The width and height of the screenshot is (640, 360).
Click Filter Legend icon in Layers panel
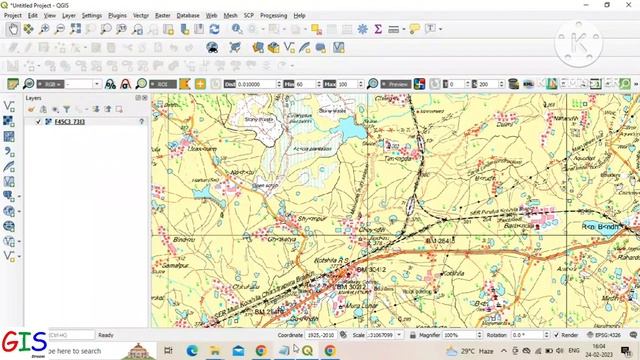(67, 109)
